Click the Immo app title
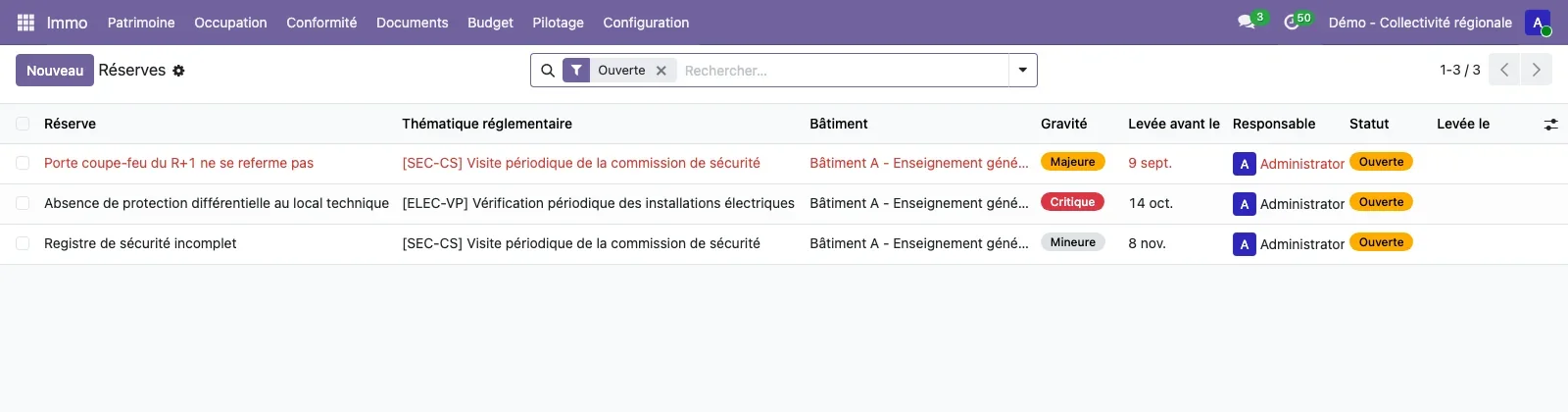Screen dimensions: 1568x412 pyautogui.click(x=67, y=23)
